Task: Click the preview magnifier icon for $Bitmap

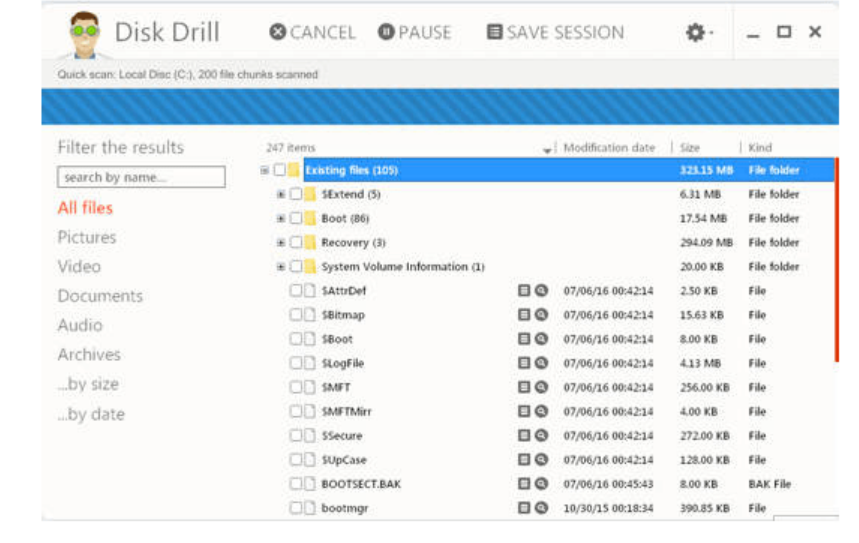Action: click(x=541, y=315)
